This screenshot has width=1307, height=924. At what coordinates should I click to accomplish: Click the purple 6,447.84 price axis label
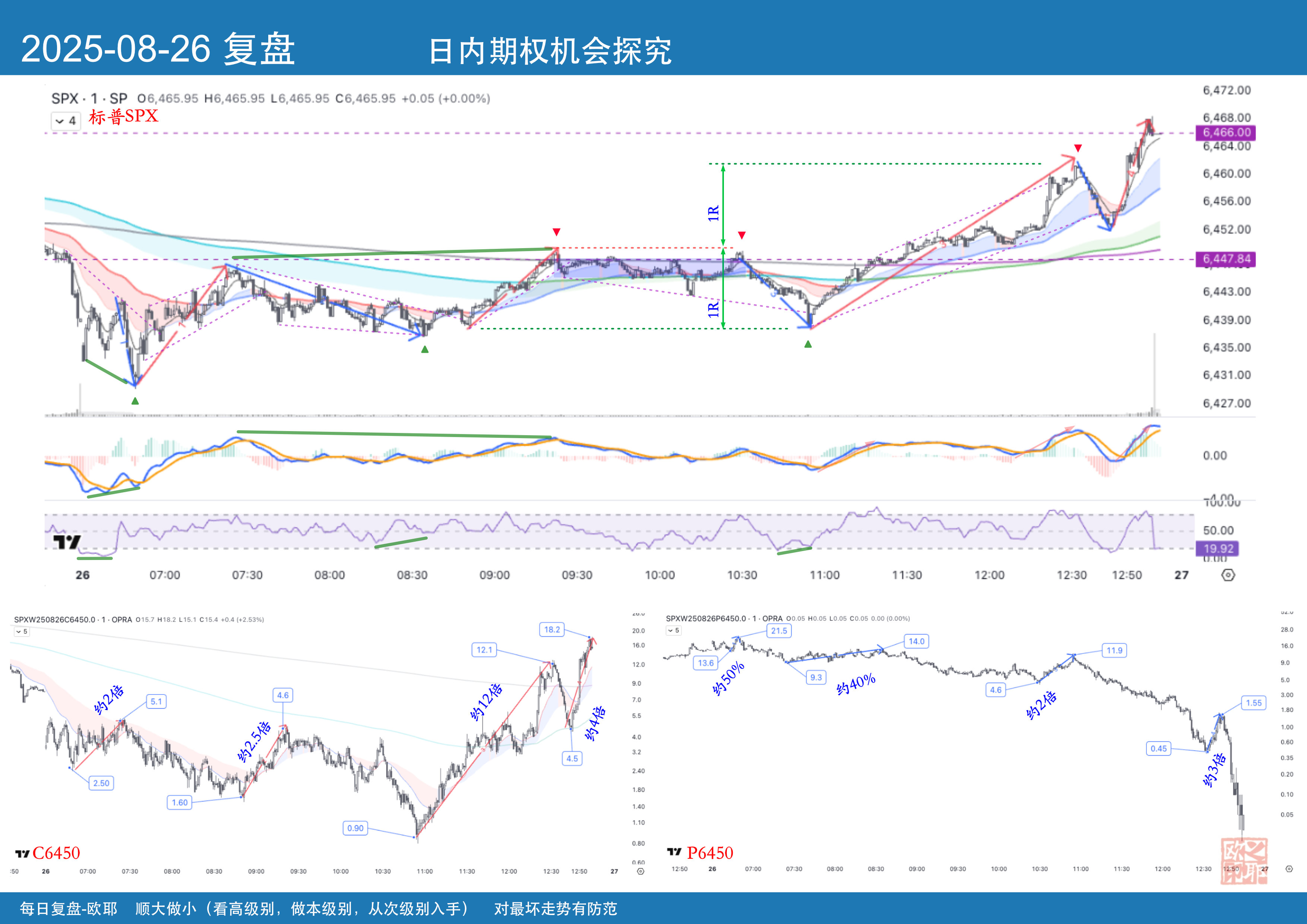(x=1226, y=259)
